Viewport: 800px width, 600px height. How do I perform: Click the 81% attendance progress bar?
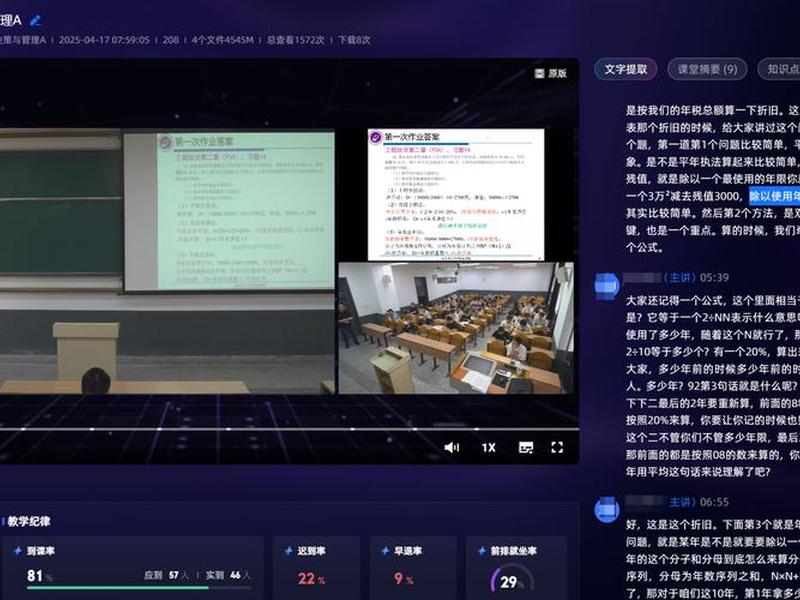coord(139,588)
